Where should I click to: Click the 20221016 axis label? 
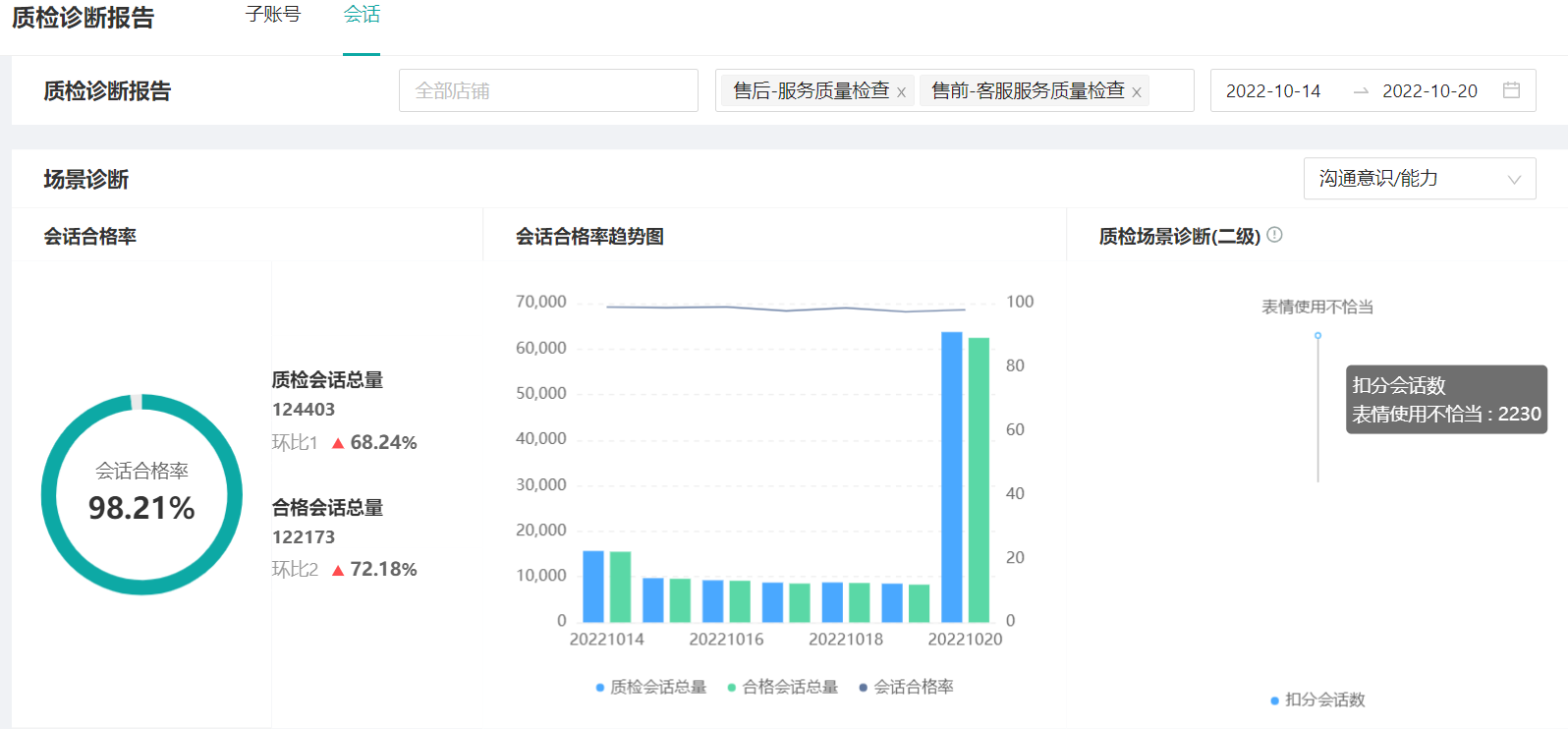tap(726, 640)
